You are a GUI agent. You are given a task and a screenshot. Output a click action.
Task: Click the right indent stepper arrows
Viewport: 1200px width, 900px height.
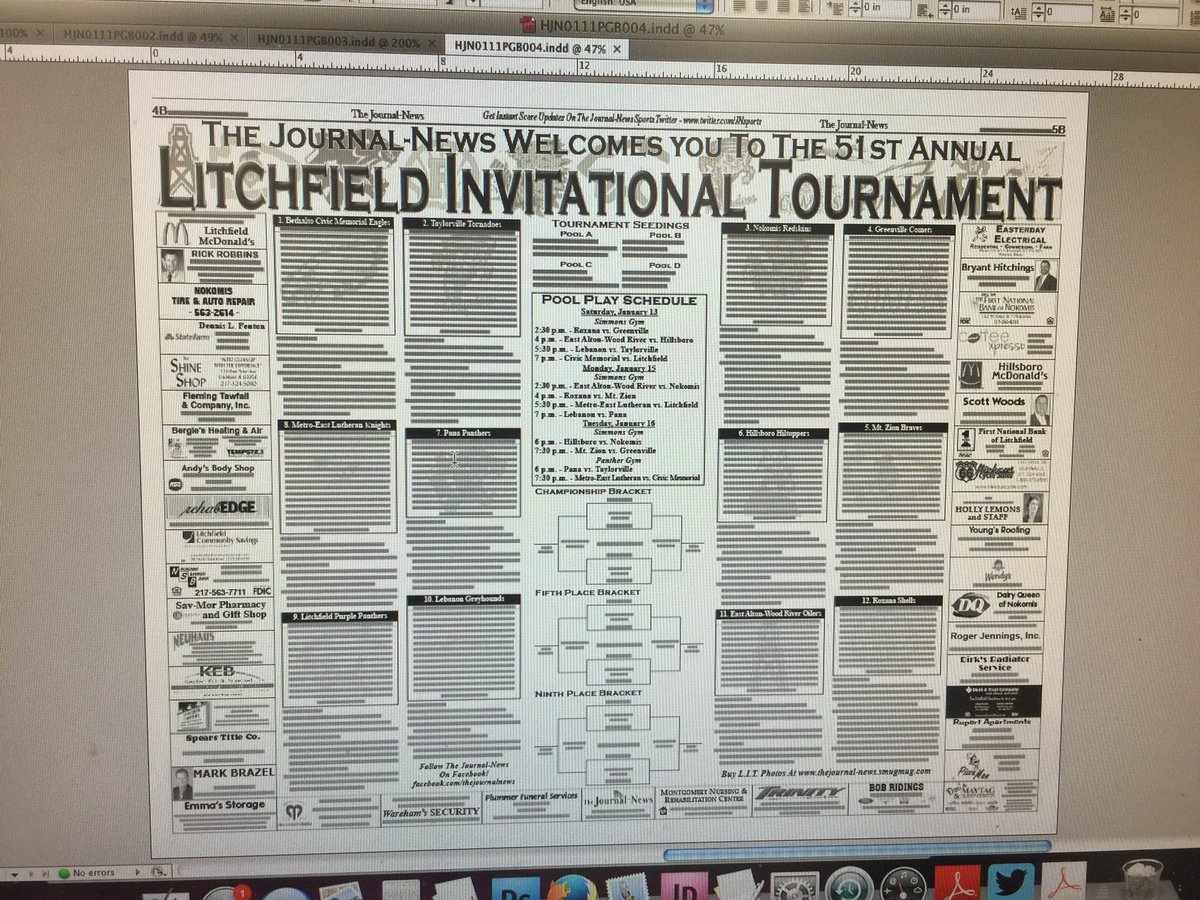[x=945, y=9]
